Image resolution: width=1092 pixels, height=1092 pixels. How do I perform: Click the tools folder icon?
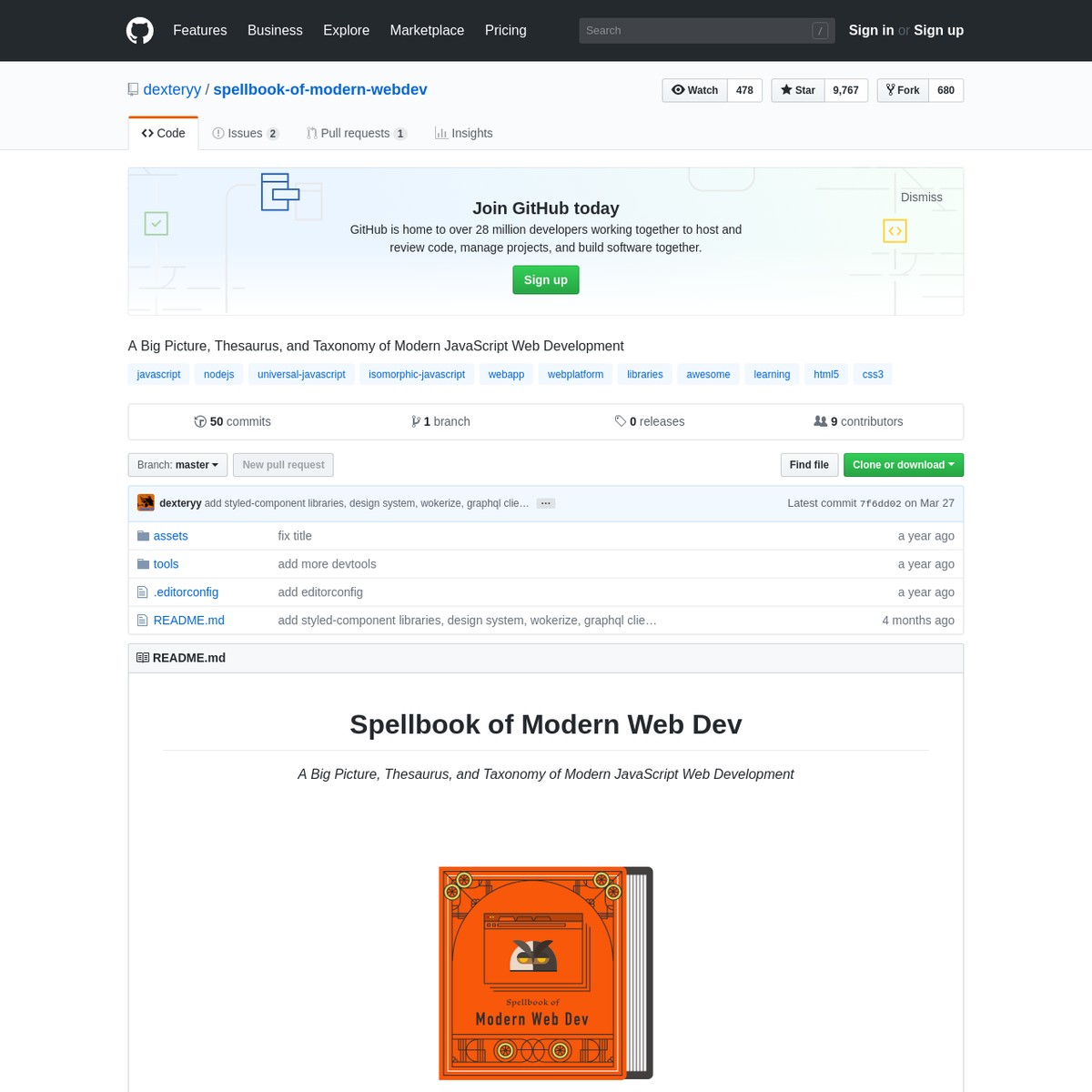[x=143, y=564]
